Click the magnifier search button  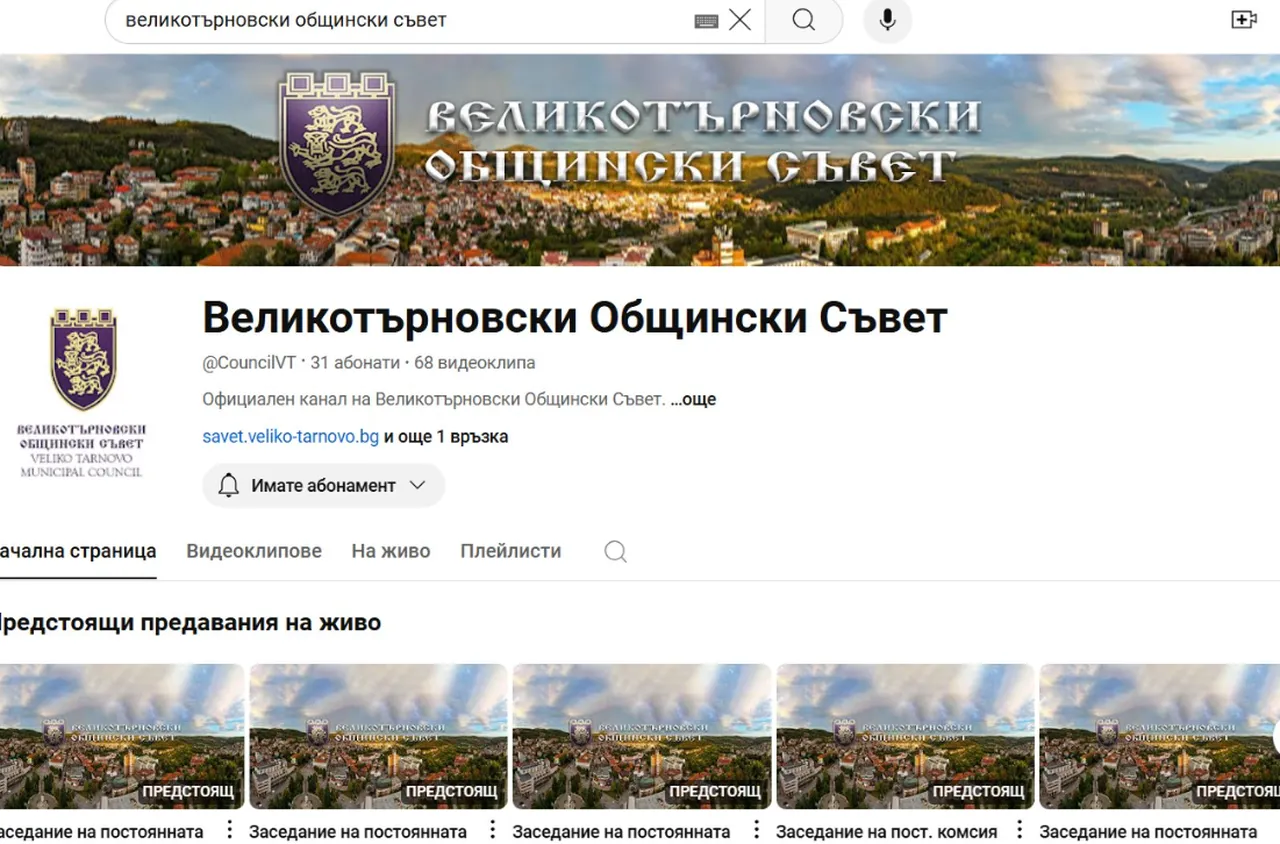pyautogui.click(x=804, y=20)
